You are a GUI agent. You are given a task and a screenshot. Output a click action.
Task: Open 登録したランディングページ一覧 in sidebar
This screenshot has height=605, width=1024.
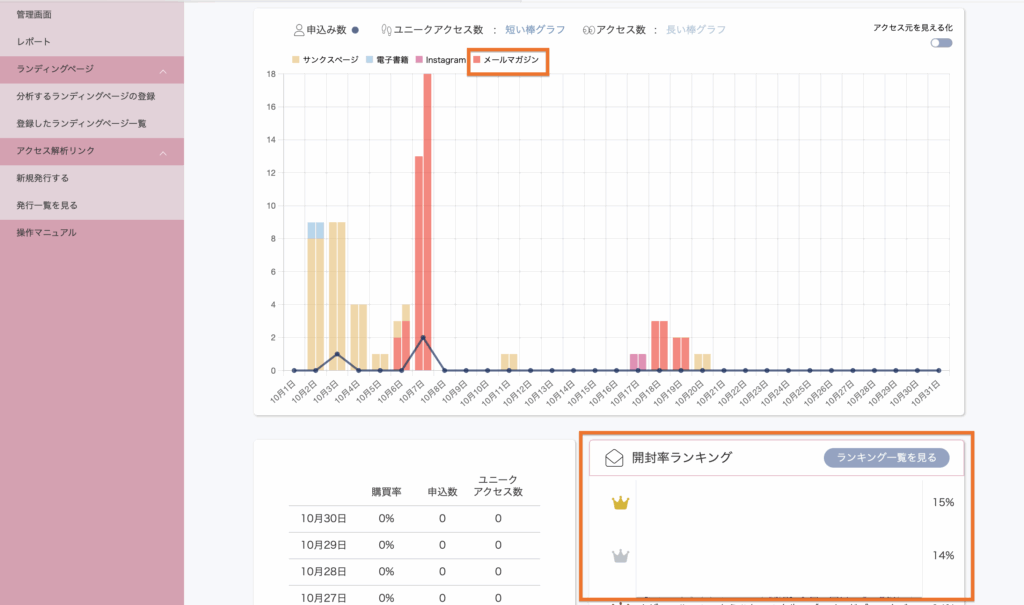(x=81, y=124)
